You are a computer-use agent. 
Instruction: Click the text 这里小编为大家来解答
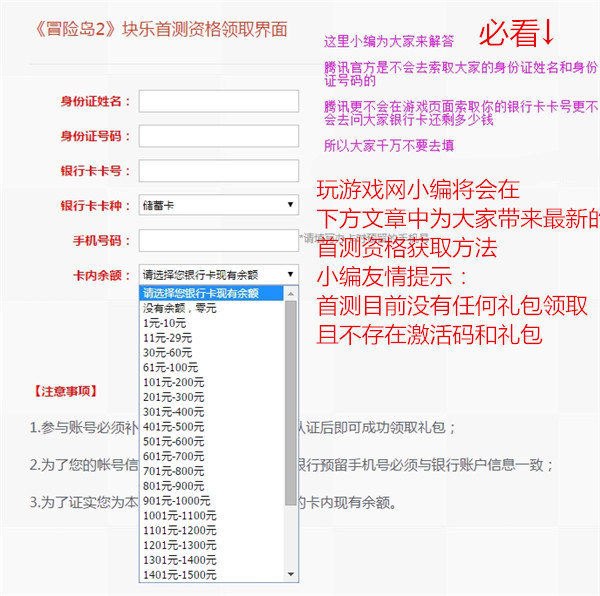pos(389,41)
